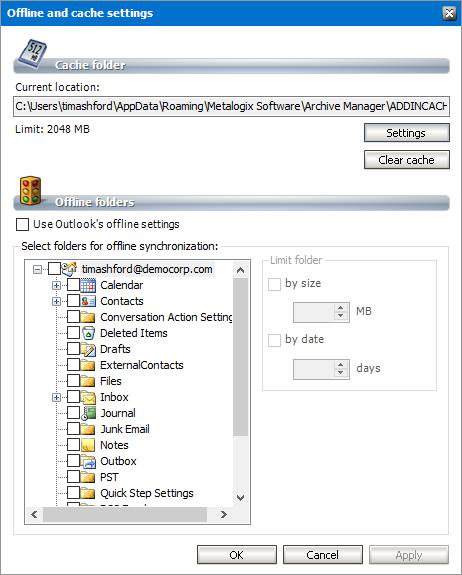Check the Journal folder checkbox

click(x=73, y=413)
